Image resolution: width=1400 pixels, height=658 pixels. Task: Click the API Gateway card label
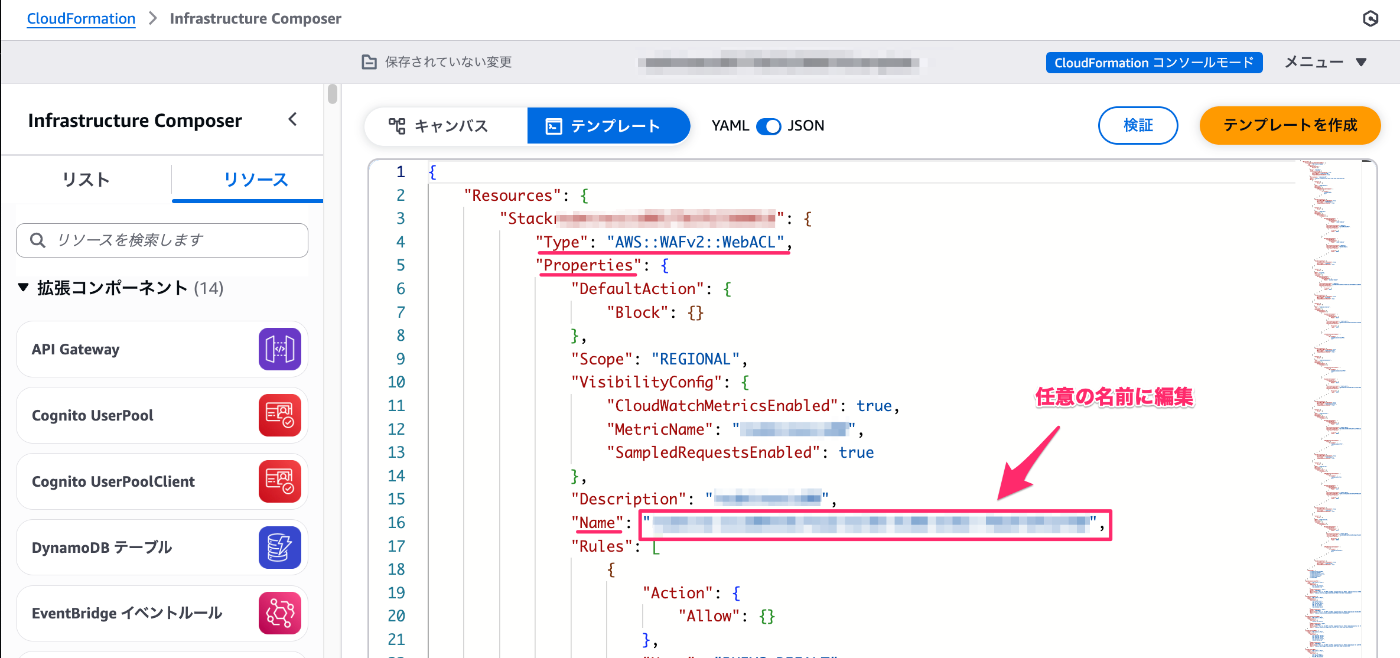[x=75, y=349]
